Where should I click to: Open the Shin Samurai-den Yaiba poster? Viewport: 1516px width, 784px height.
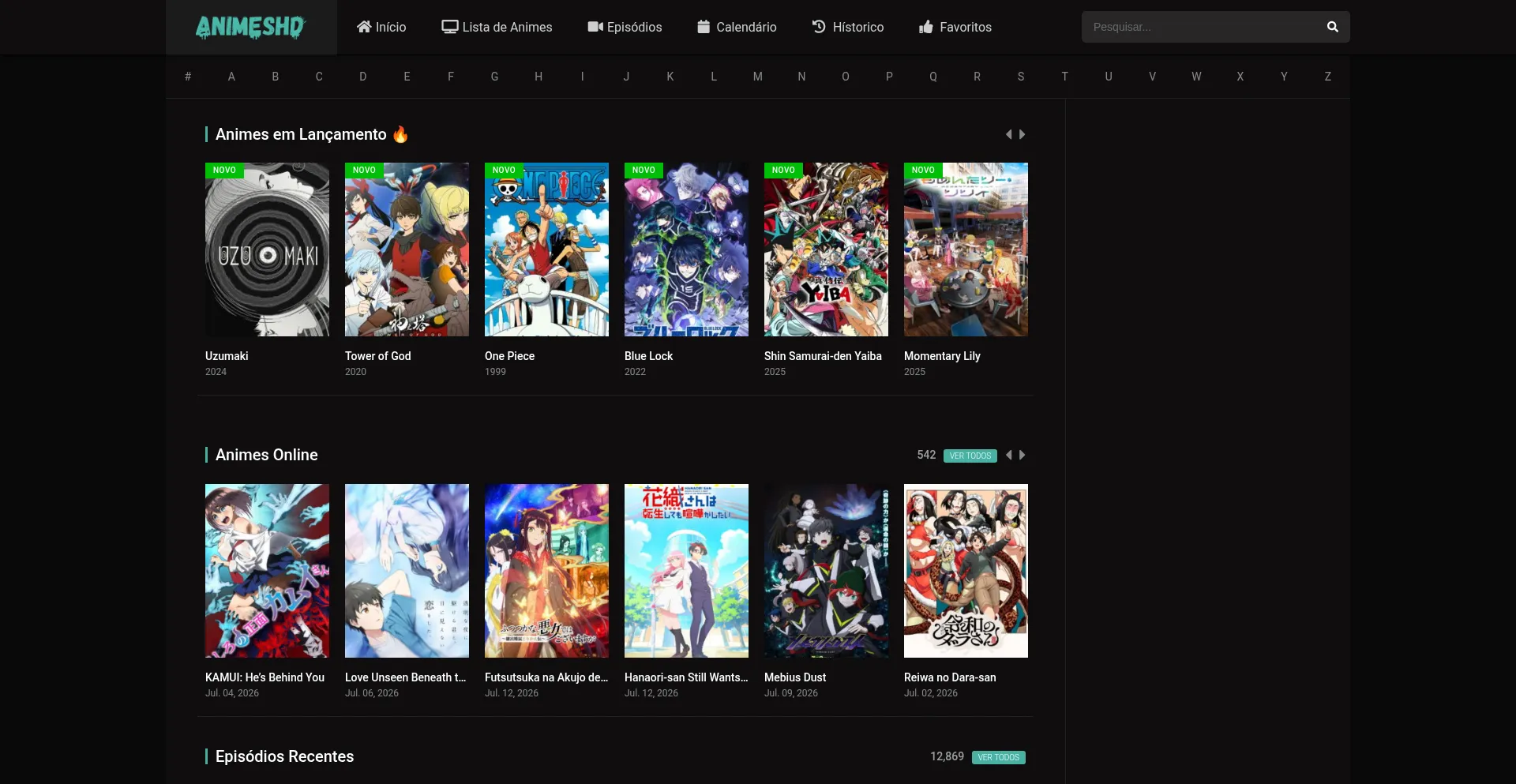pos(826,249)
